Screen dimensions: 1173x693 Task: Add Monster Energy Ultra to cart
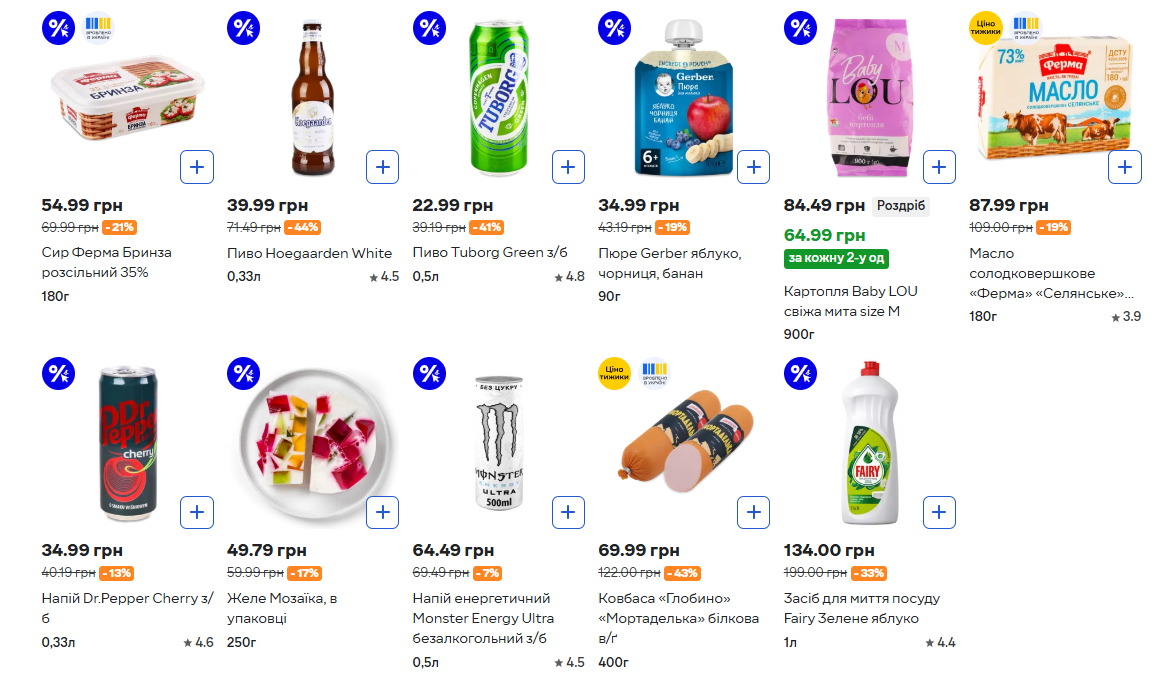point(568,513)
